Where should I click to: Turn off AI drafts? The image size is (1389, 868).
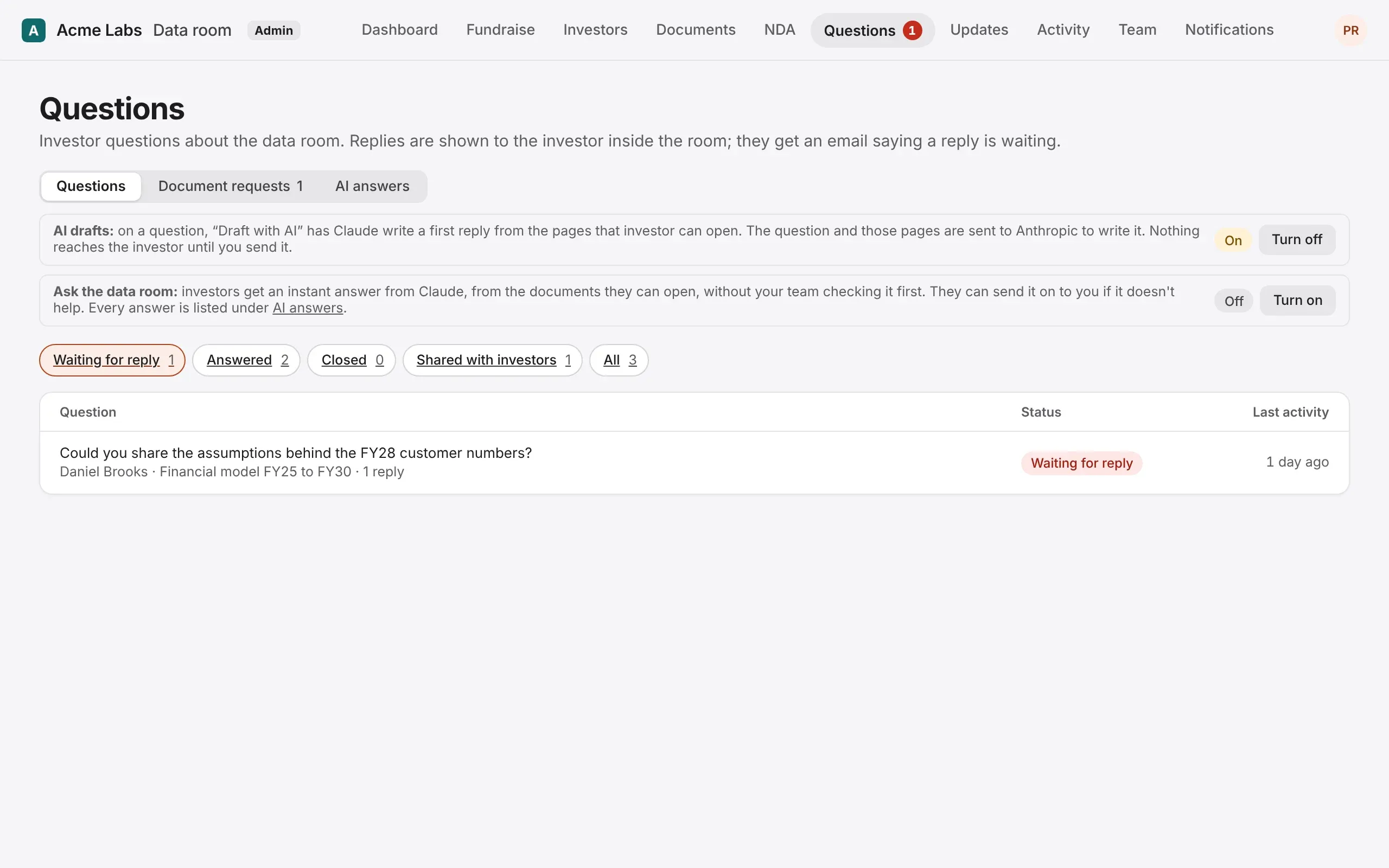point(1297,239)
